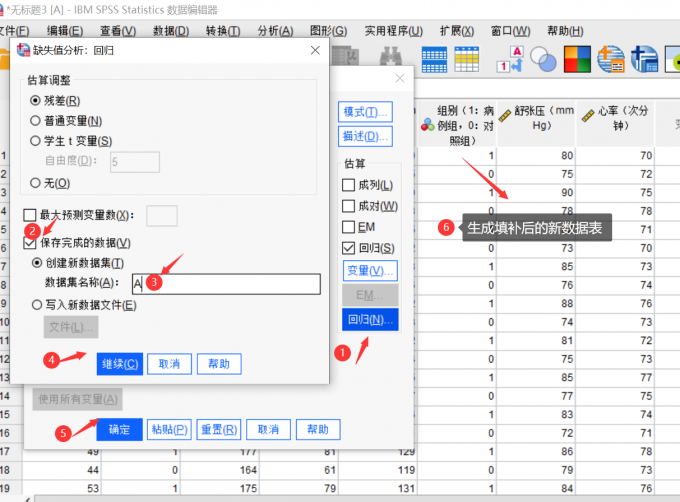The width and height of the screenshot is (680, 502).
Task: Click the 最大预测变量数 number field
Action: (162, 216)
